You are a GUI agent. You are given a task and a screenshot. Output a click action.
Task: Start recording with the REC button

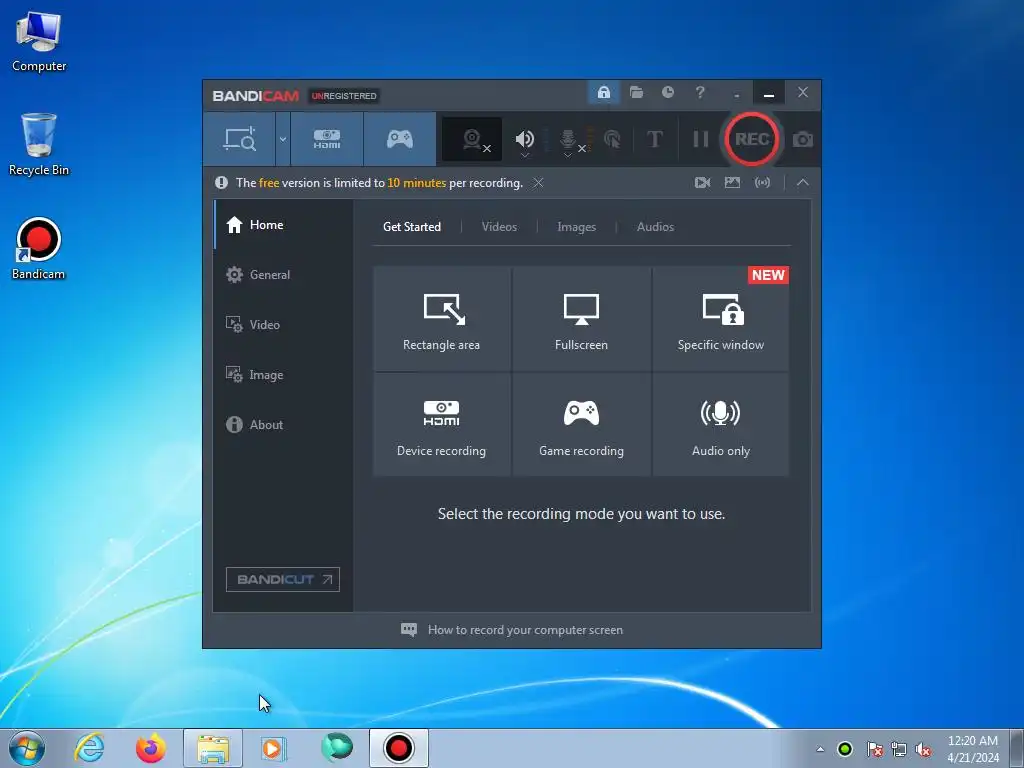752,139
